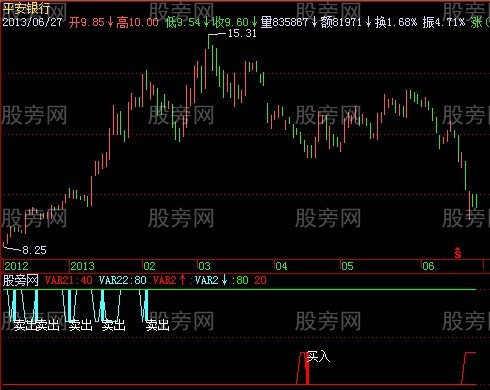Click the volume value 量835867
The width and height of the screenshot is (490, 390).
coord(284,22)
